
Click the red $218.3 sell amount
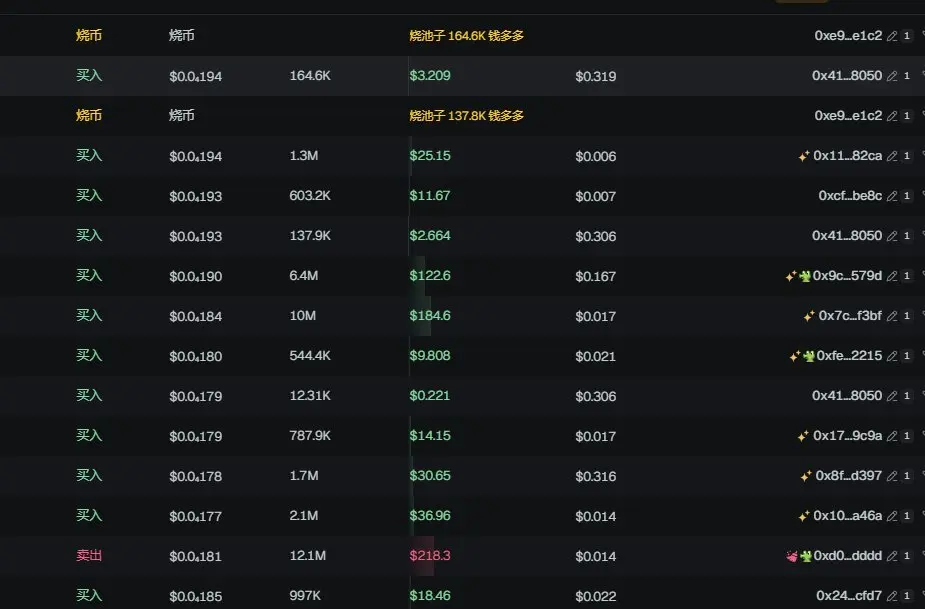coord(430,556)
